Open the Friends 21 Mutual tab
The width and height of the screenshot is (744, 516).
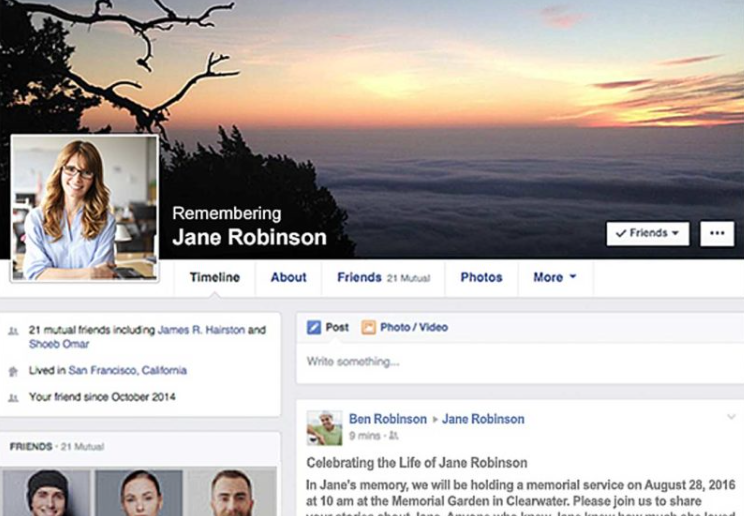383,277
